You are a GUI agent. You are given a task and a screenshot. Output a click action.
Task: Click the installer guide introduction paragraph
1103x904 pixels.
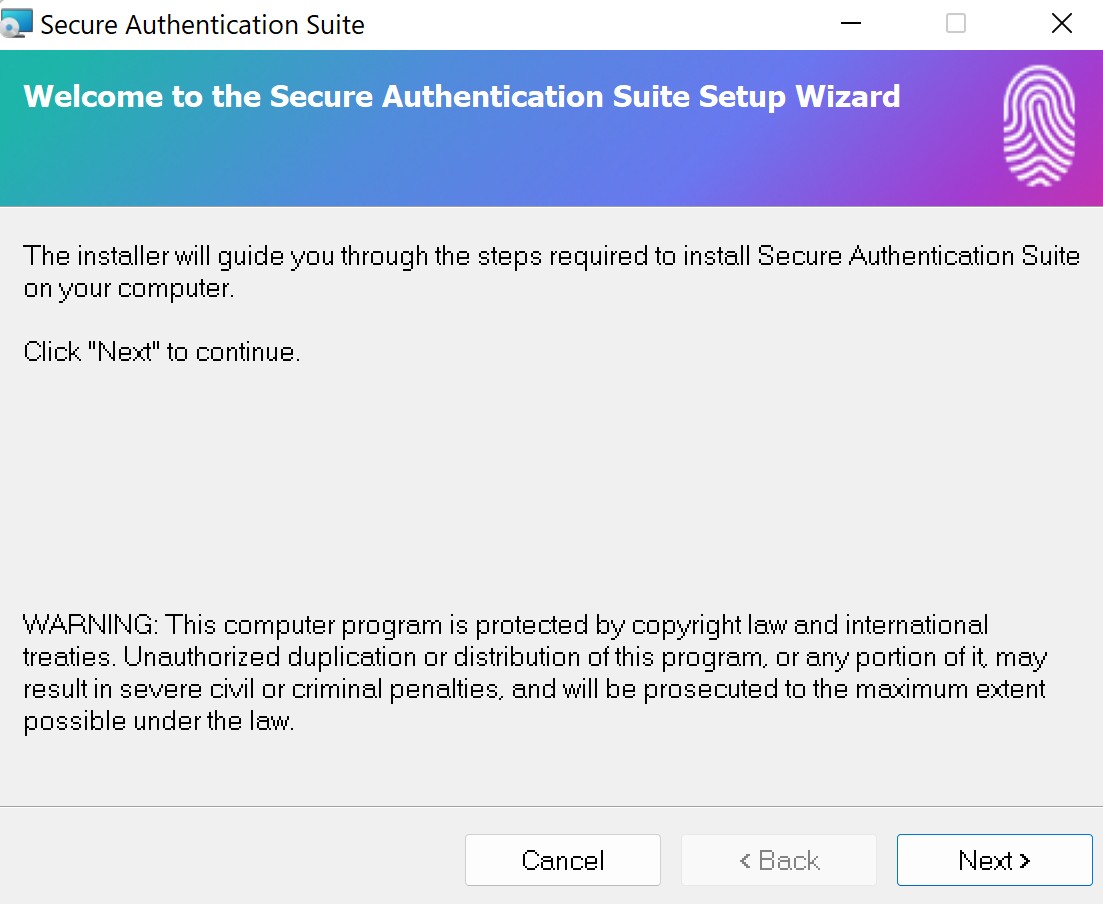(x=552, y=272)
